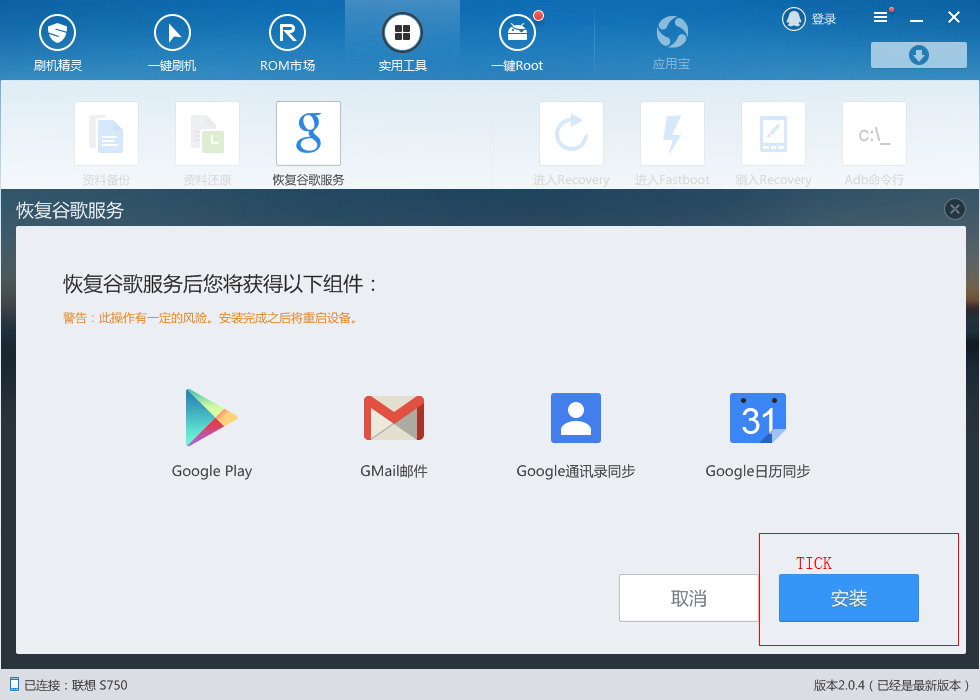Click the Google Play label text
This screenshot has height=700, width=980.
click(212, 471)
